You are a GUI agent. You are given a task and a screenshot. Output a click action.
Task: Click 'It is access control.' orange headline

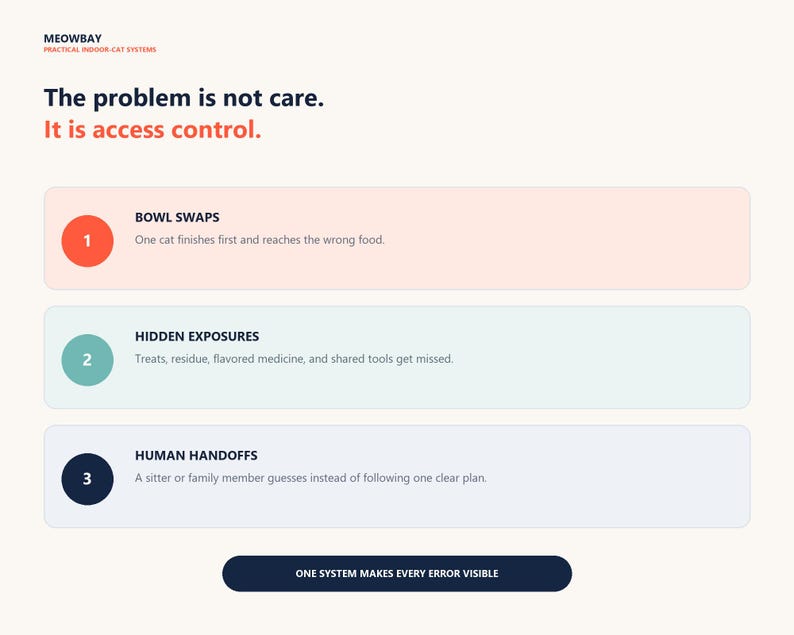coord(152,130)
